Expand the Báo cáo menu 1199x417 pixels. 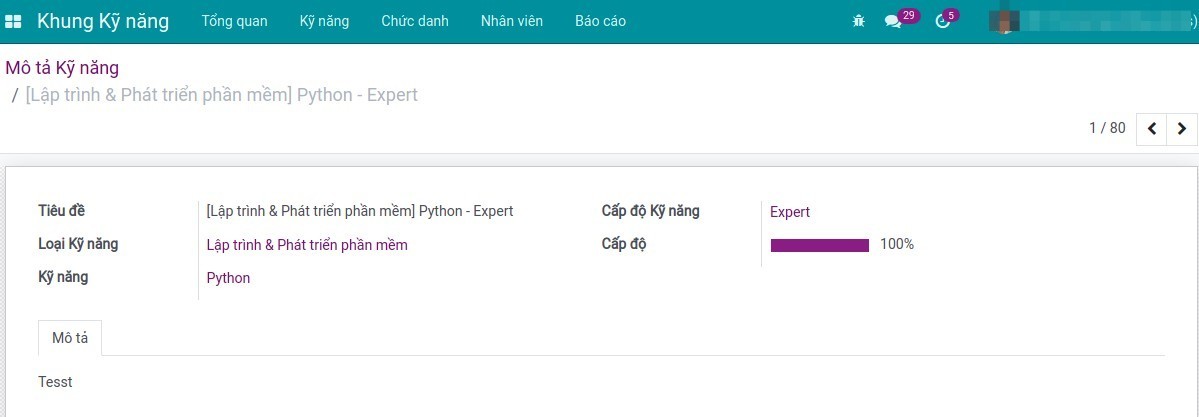(x=600, y=21)
